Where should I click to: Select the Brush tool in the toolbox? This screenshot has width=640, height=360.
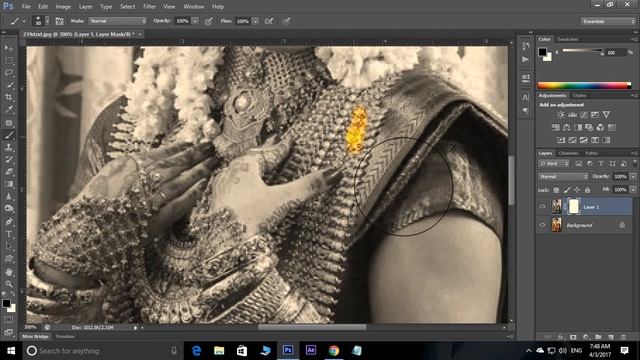click(x=9, y=135)
